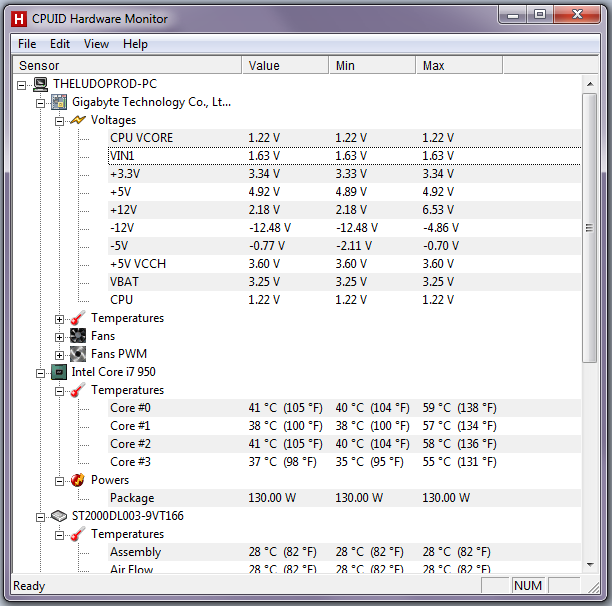Click the Powers flame icon
Screen dimensions: 612x606
pyautogui.click(x=78, y=480)
